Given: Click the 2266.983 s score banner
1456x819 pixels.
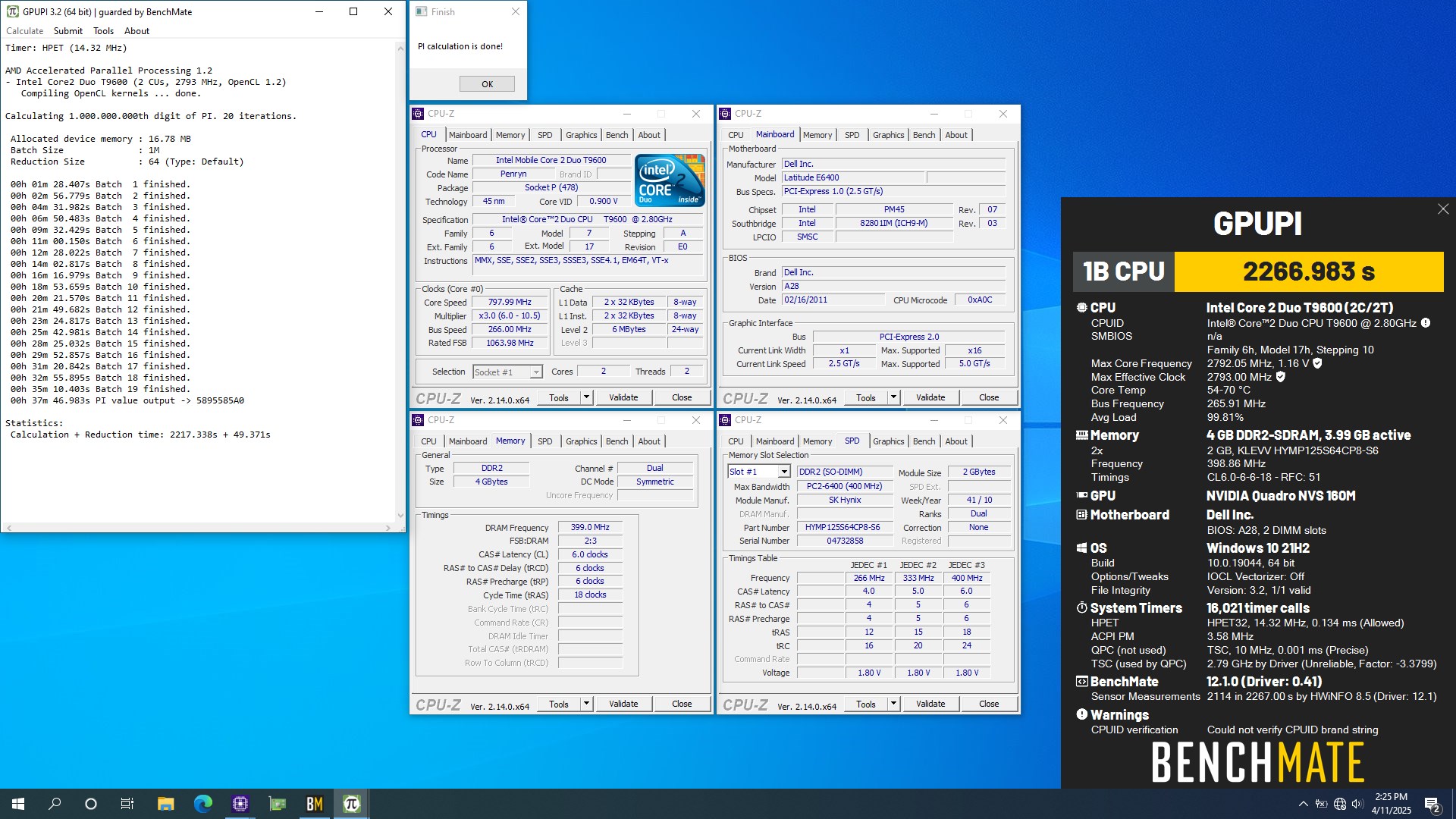Looking at the screenshot, I should [x=1309, y=271].
